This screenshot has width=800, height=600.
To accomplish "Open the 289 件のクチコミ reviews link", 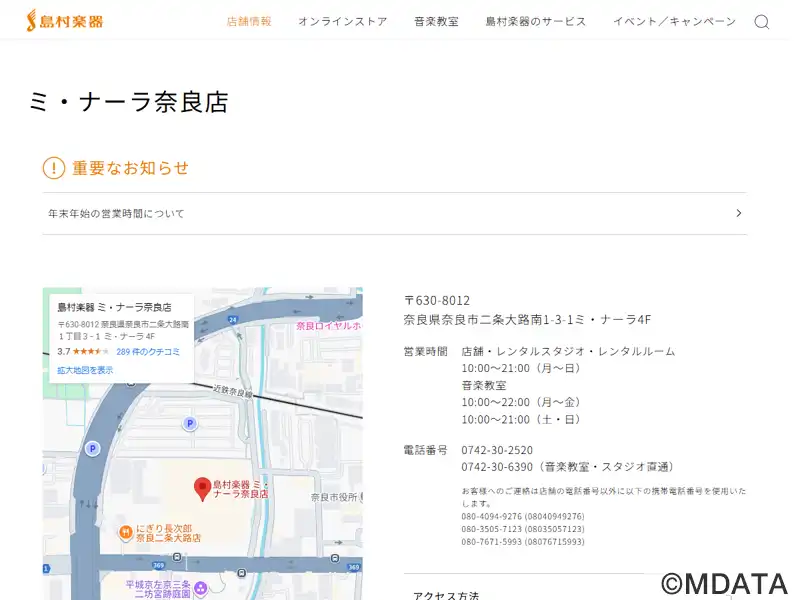I will tap(148, 352).
